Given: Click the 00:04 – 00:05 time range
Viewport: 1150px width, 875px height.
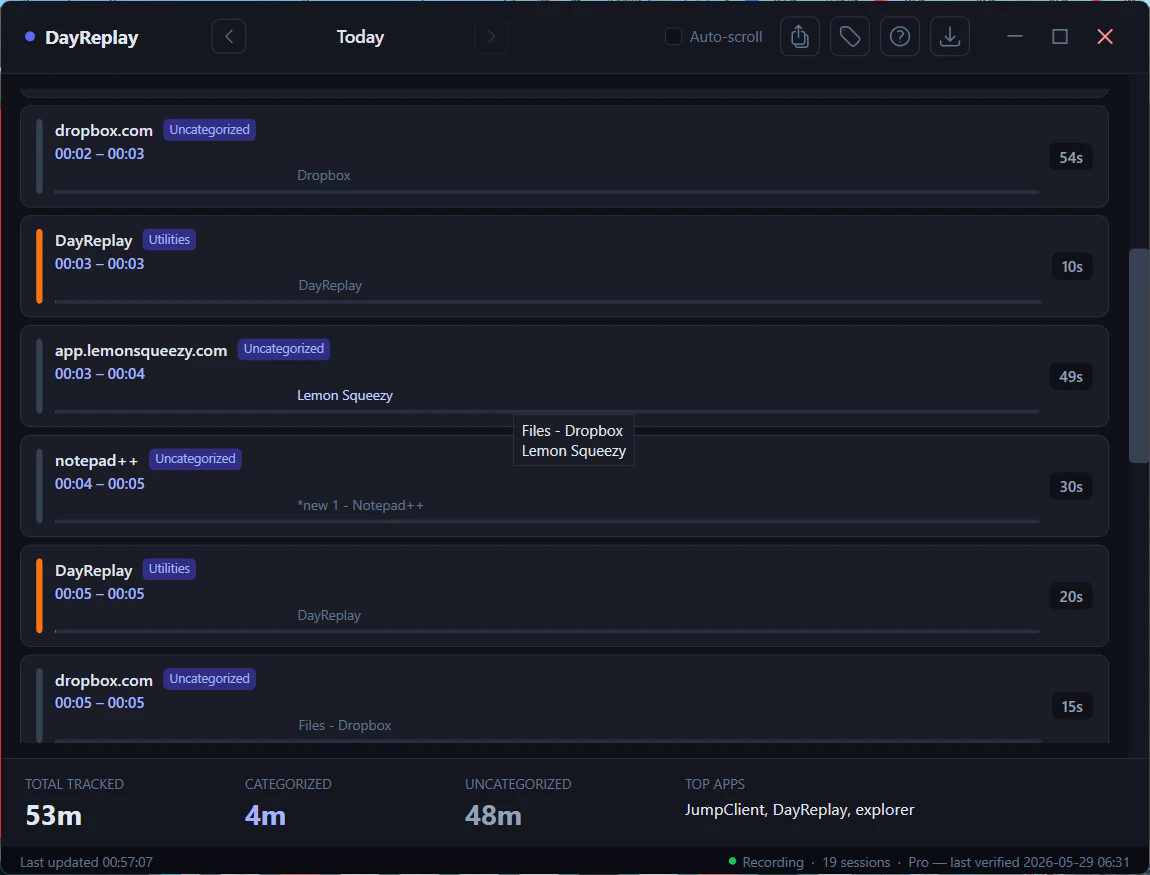Looking at the screenshot, I should coord(100,484).
